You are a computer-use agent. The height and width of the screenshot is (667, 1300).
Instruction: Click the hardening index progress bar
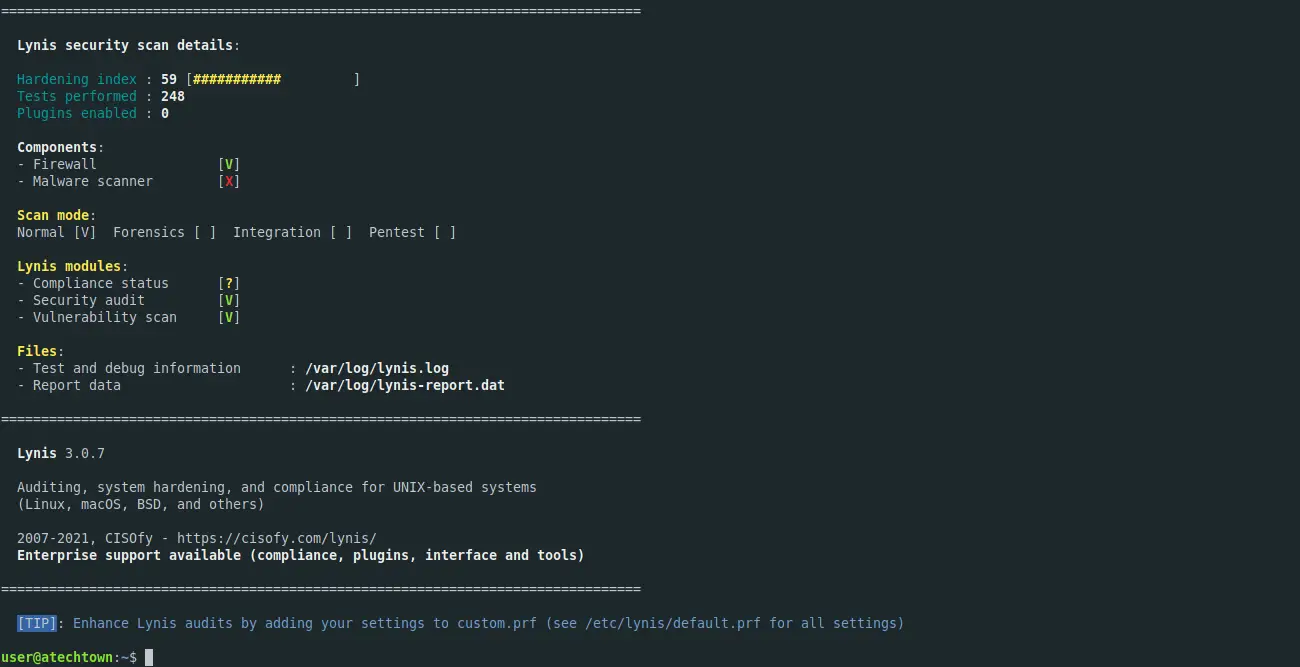tap(273, 79)
